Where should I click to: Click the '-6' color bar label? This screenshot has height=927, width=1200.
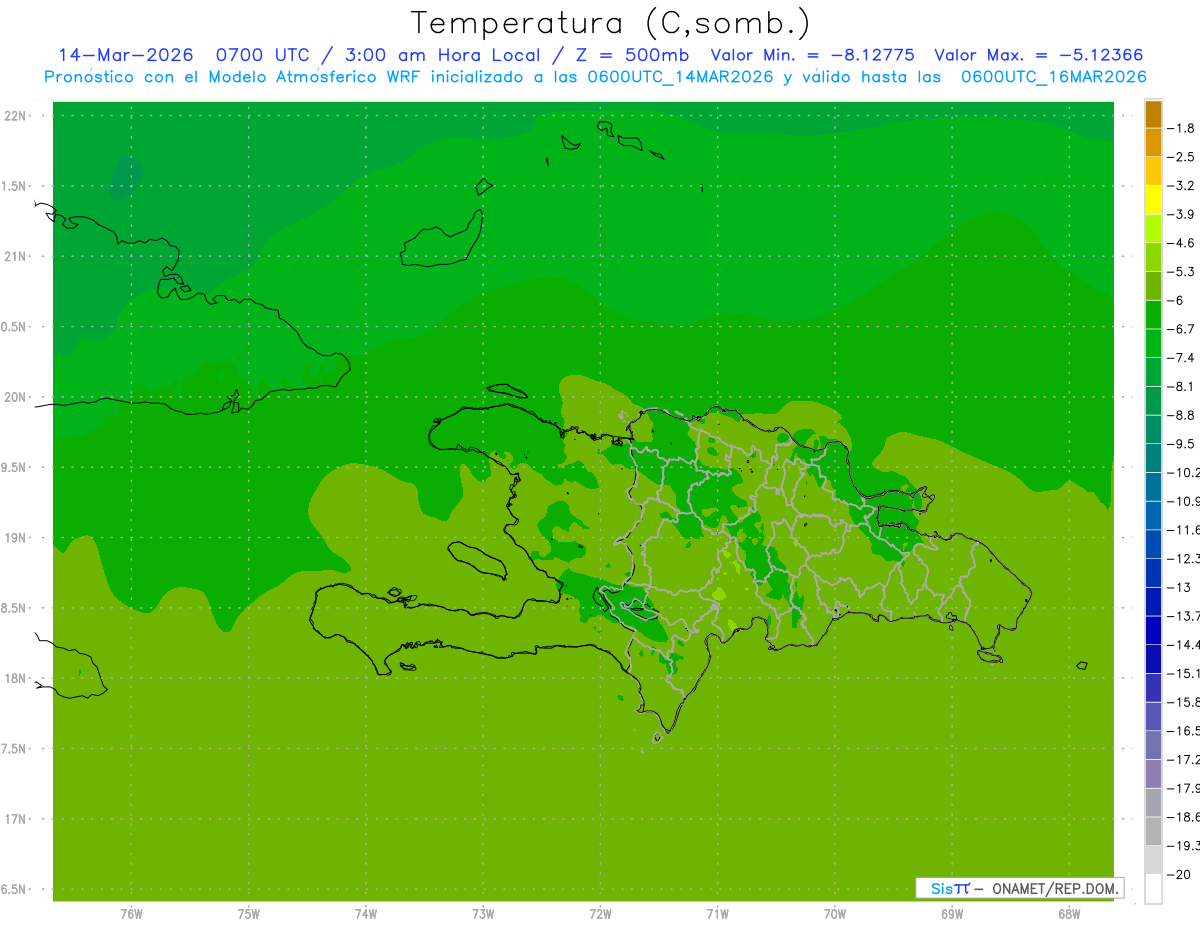[1177, 300]
